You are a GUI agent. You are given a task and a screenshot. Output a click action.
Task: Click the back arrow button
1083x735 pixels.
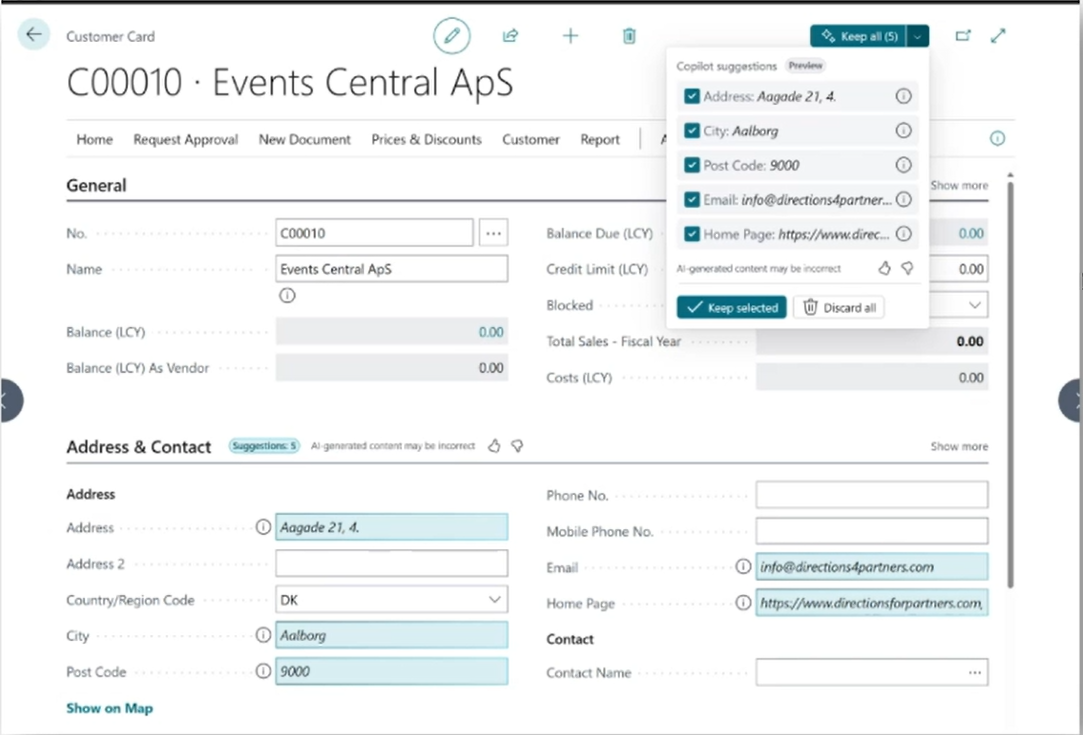(x=34, y=35)
